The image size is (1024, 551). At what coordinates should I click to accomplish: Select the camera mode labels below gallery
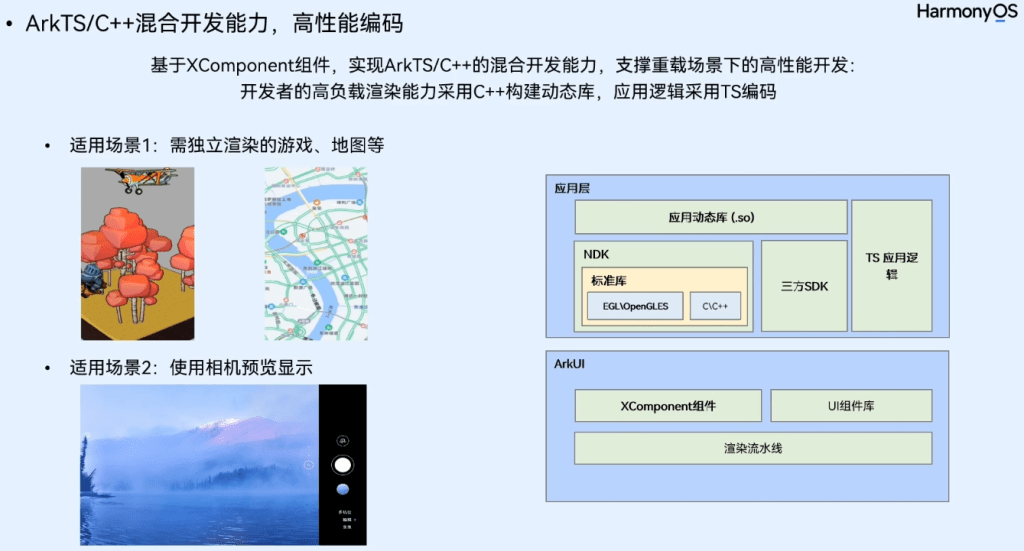pos(345,519)
